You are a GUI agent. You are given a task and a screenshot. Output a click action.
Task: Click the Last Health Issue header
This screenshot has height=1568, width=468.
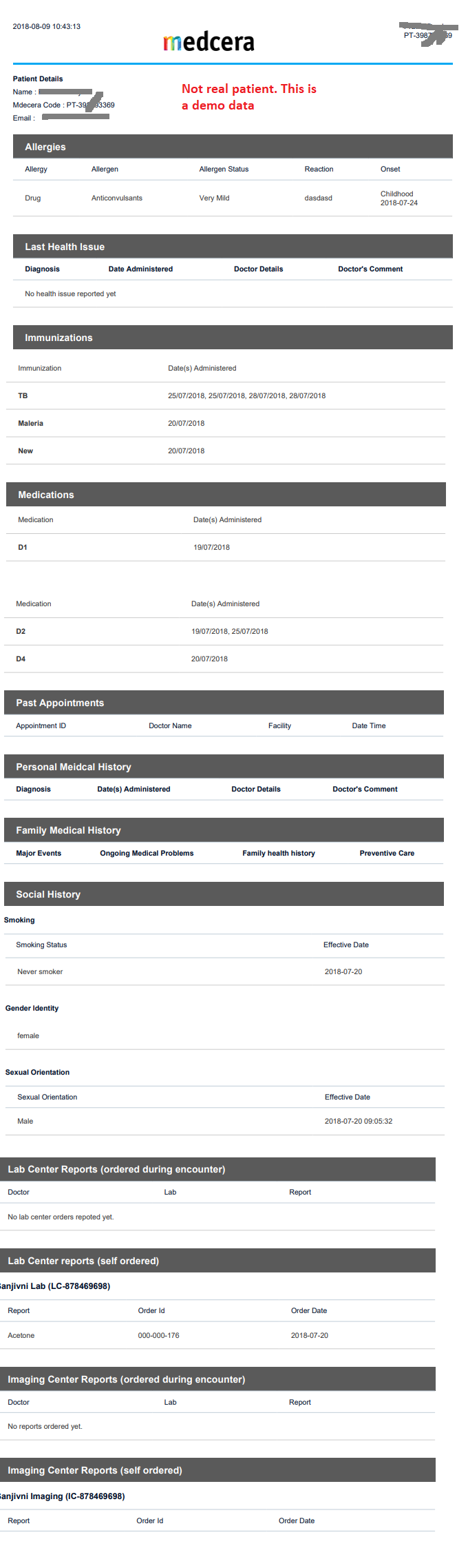point(65,247)
